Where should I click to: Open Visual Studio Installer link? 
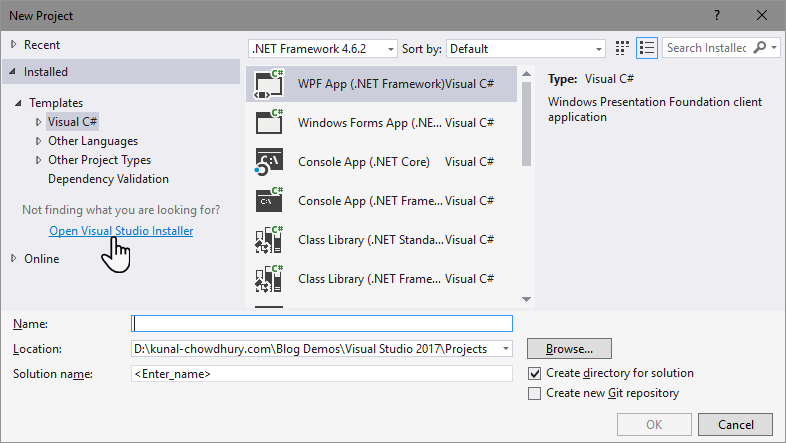click(x=121, y=231)
